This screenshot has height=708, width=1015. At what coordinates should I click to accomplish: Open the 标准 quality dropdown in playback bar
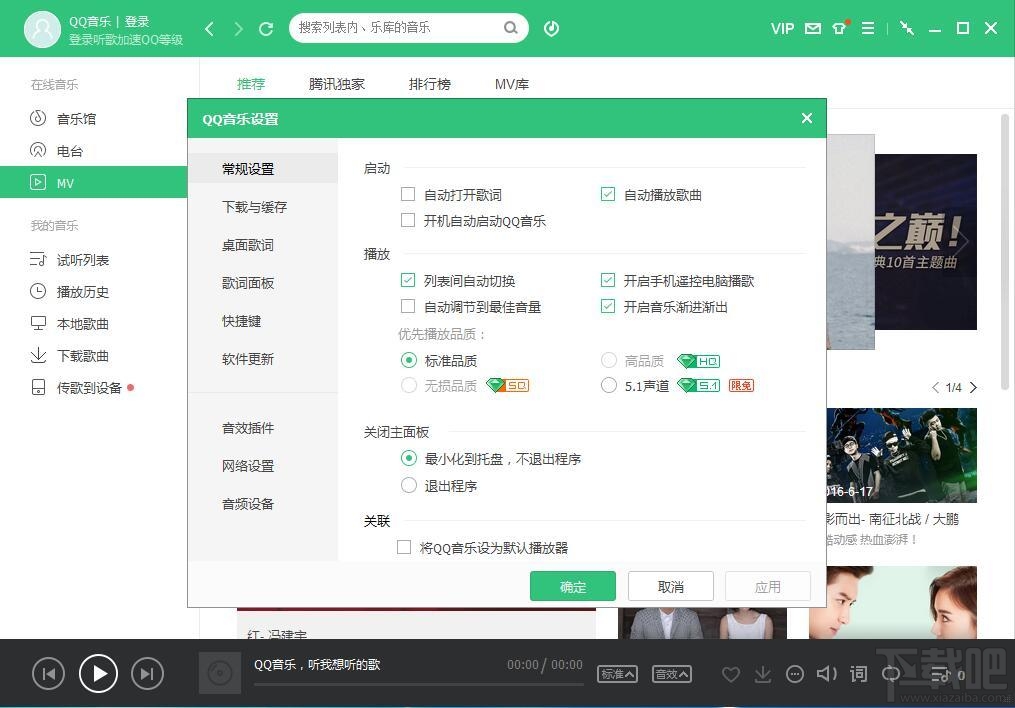click(617, 674)
